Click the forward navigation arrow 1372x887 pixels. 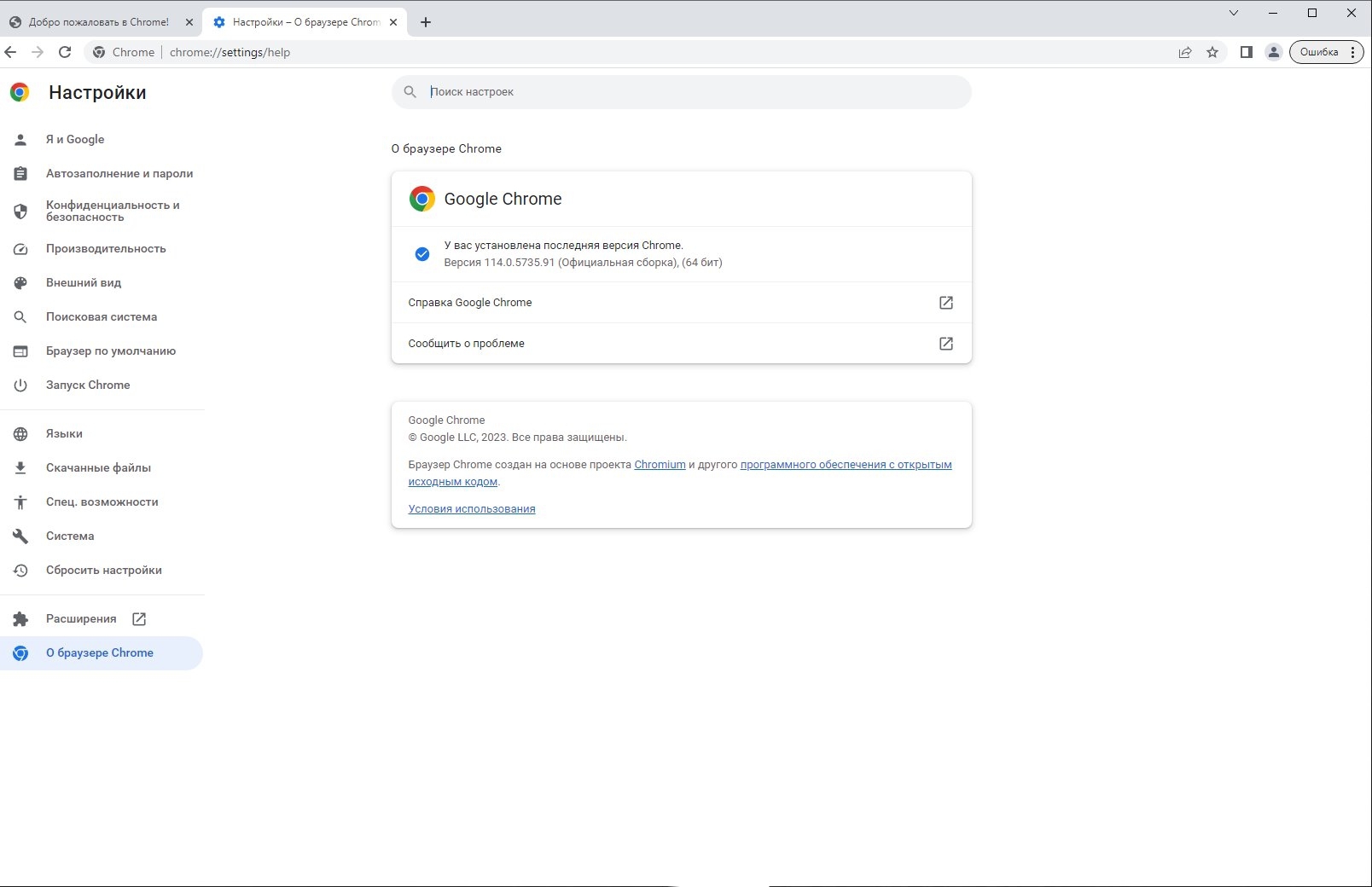pos(38,52)
